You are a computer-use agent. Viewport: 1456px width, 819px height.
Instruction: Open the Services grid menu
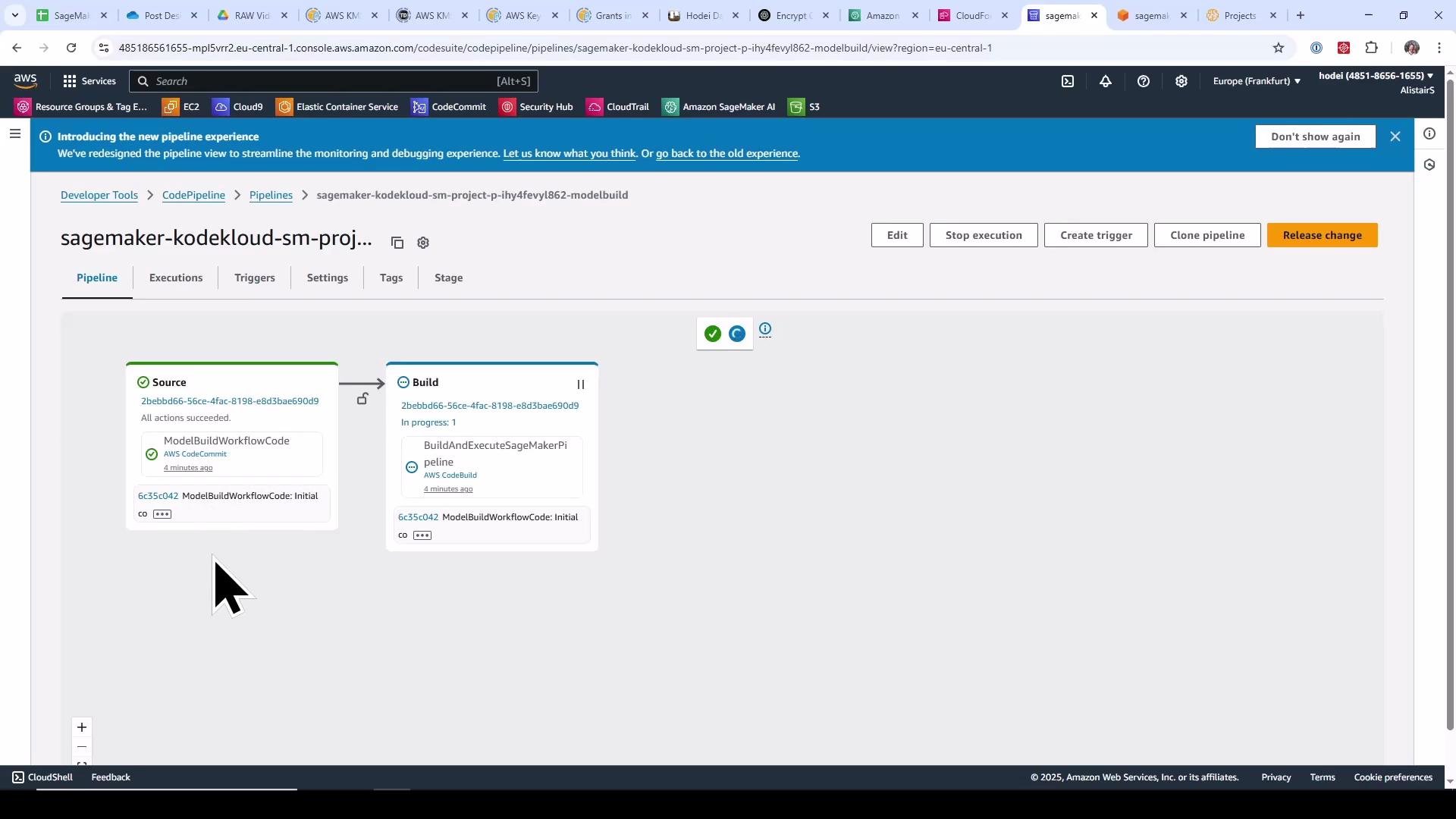[89, 81]
